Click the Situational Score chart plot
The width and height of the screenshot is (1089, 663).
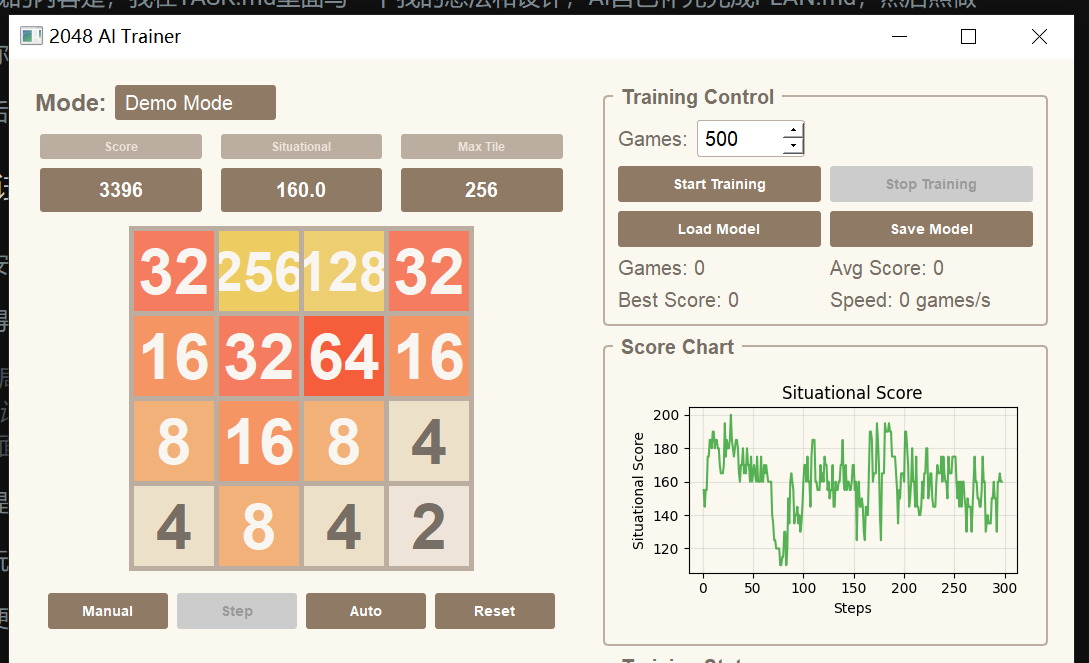click(853, 490)
